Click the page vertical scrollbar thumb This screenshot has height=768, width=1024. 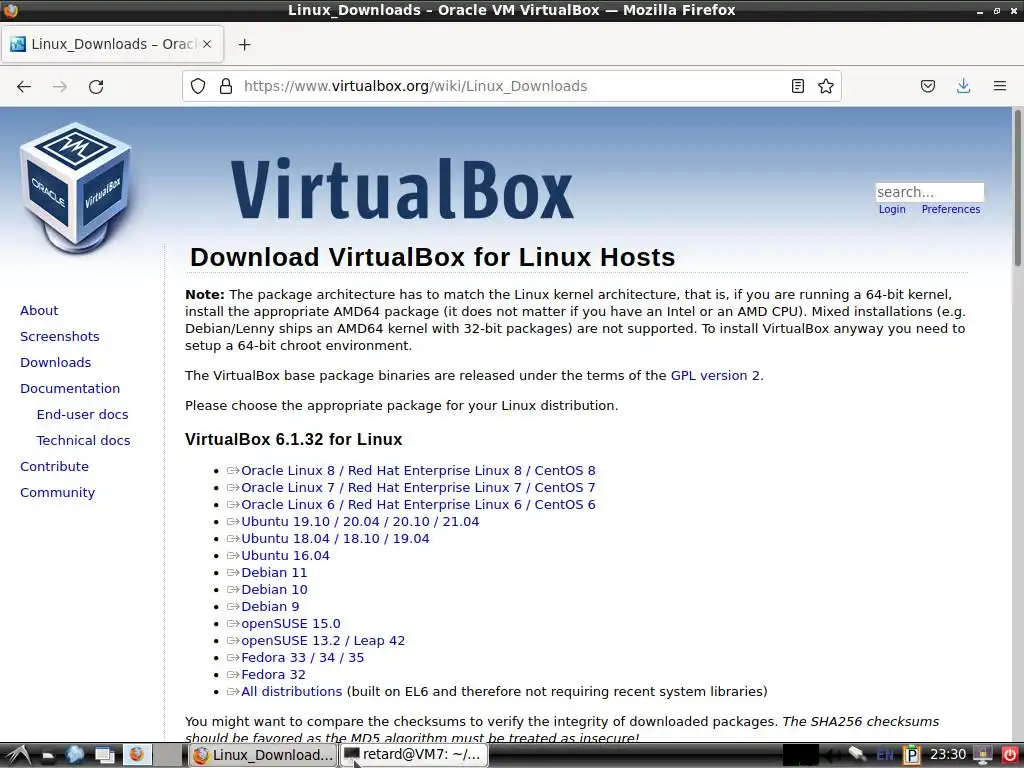(x=1017, y=187)
